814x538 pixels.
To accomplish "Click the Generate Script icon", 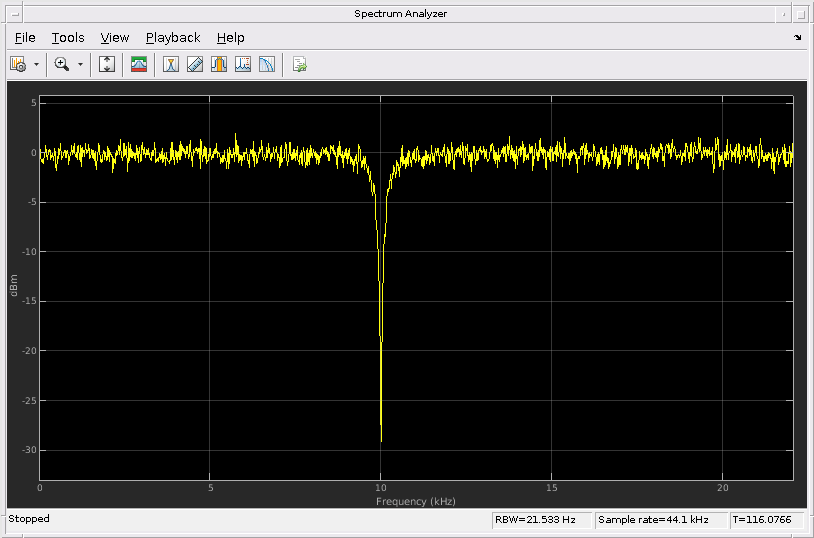I will [300, 64].
